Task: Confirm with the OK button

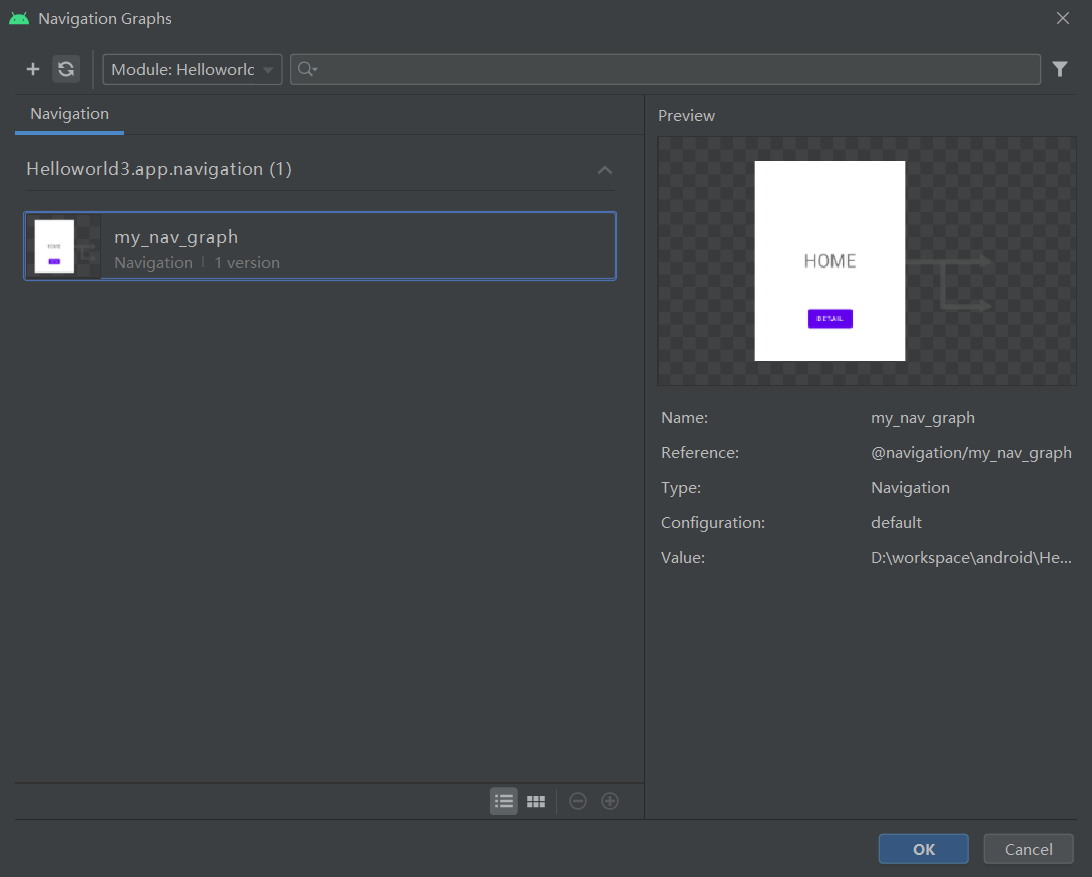Action: click(923, 849)
